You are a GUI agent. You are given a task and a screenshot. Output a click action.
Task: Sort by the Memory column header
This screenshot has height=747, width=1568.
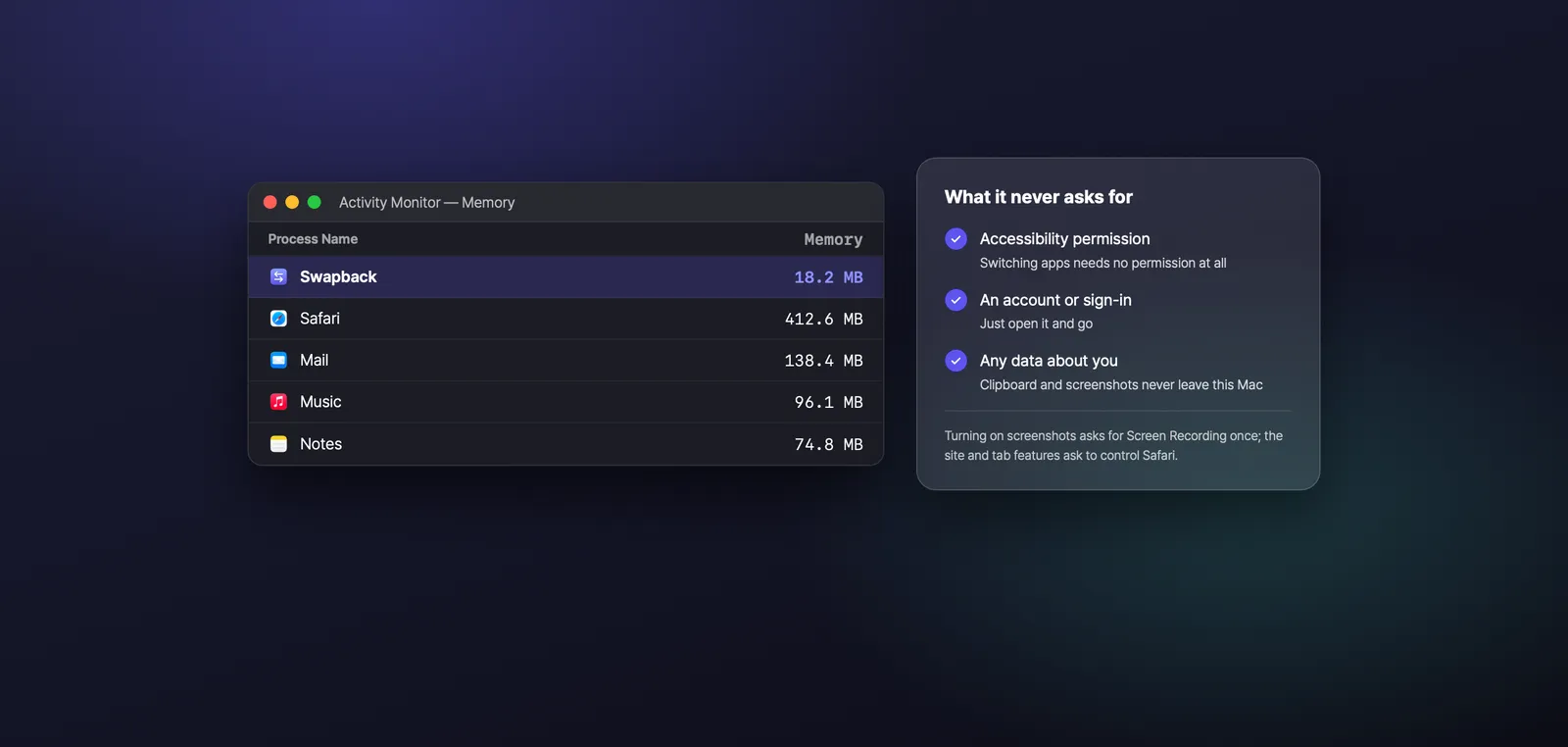point(833,239)
